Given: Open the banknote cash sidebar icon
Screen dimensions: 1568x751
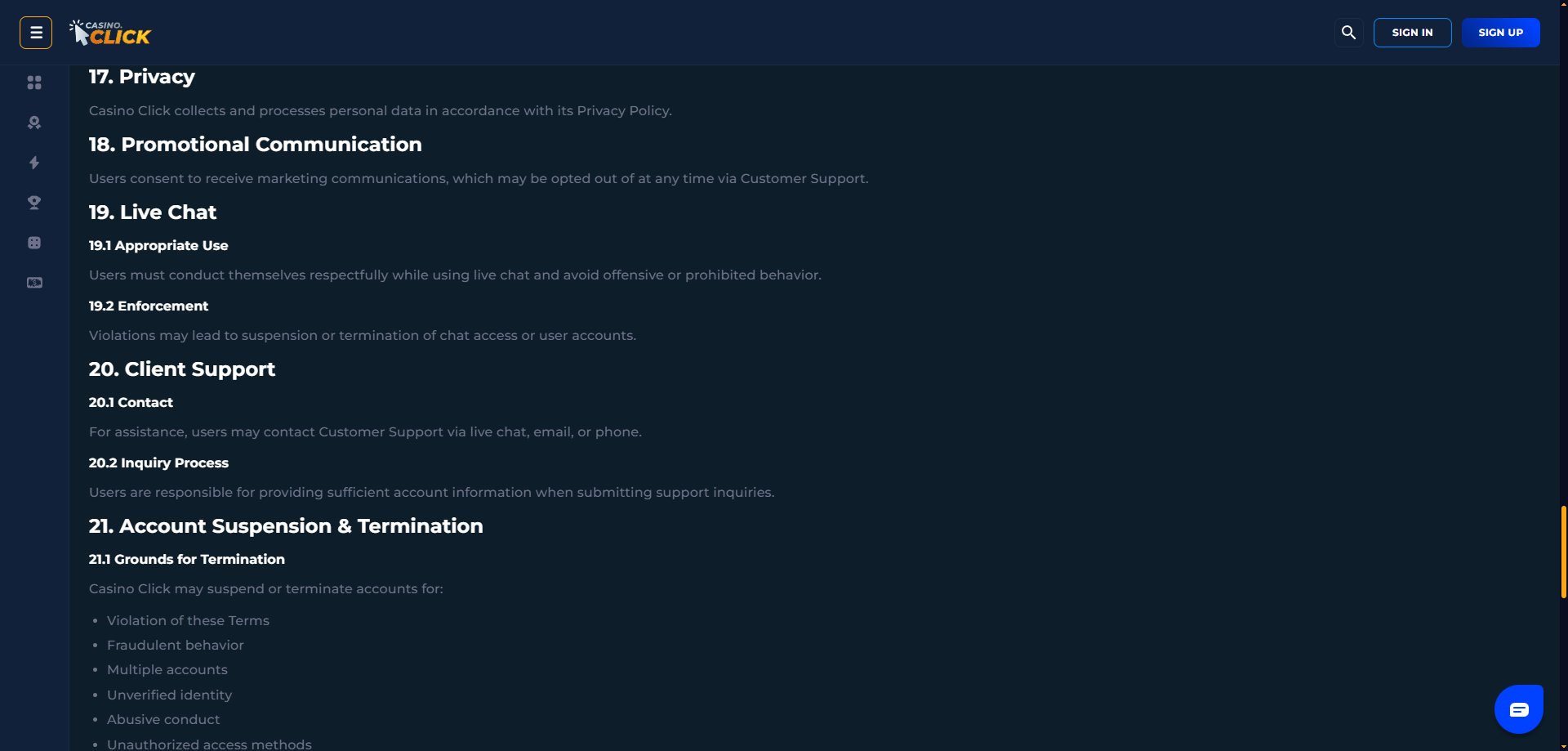Looking at the screenshot, I should 34,283.
